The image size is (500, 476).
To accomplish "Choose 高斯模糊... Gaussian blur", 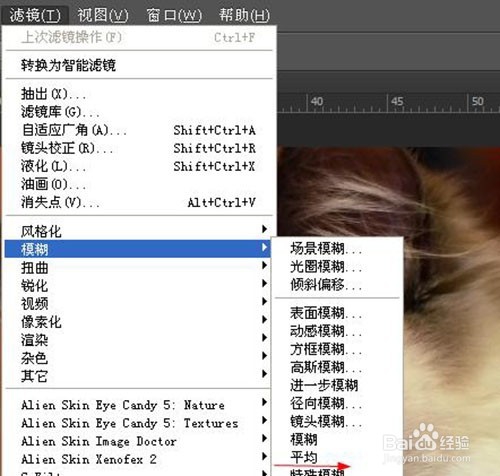I will (x=337, y=367).
